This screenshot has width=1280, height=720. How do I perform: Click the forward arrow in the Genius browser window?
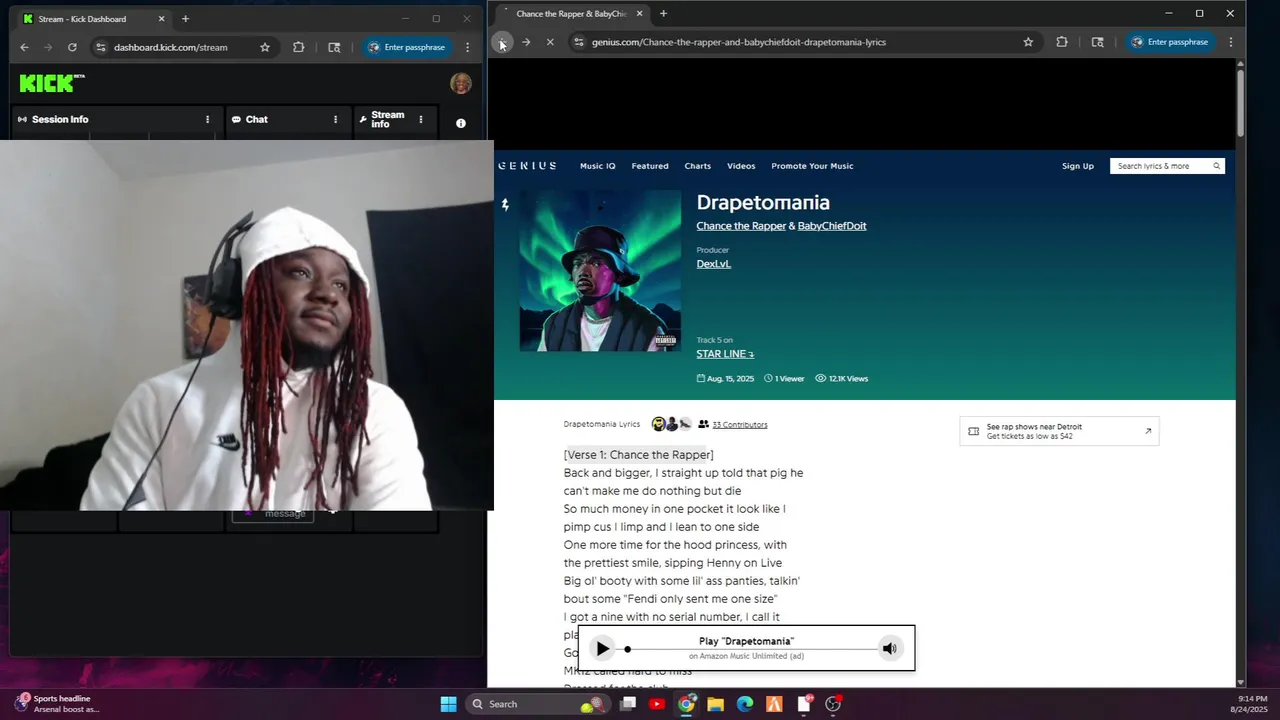[526, 42]
